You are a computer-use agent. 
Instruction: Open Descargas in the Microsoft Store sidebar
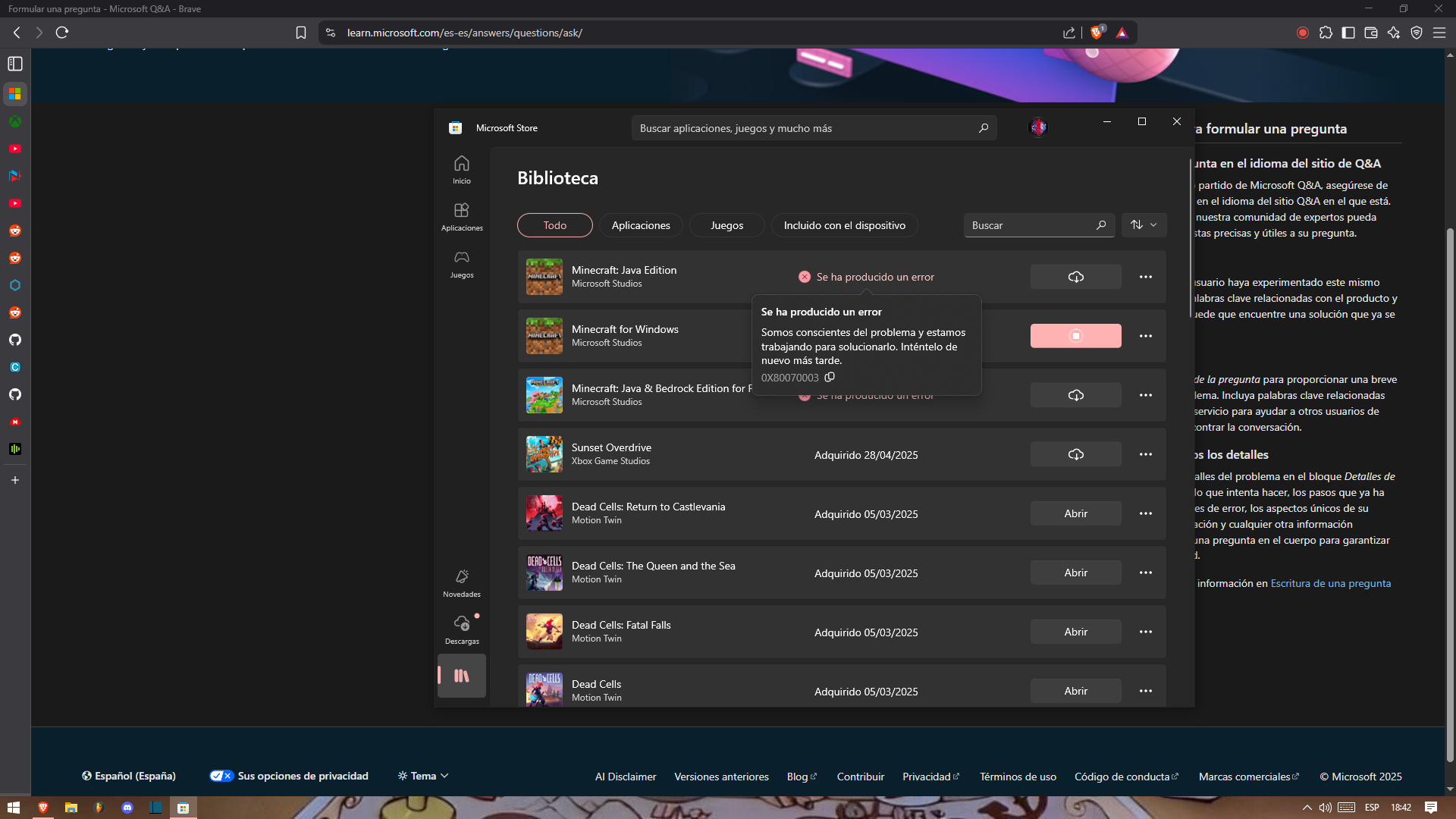pos(462,630)
